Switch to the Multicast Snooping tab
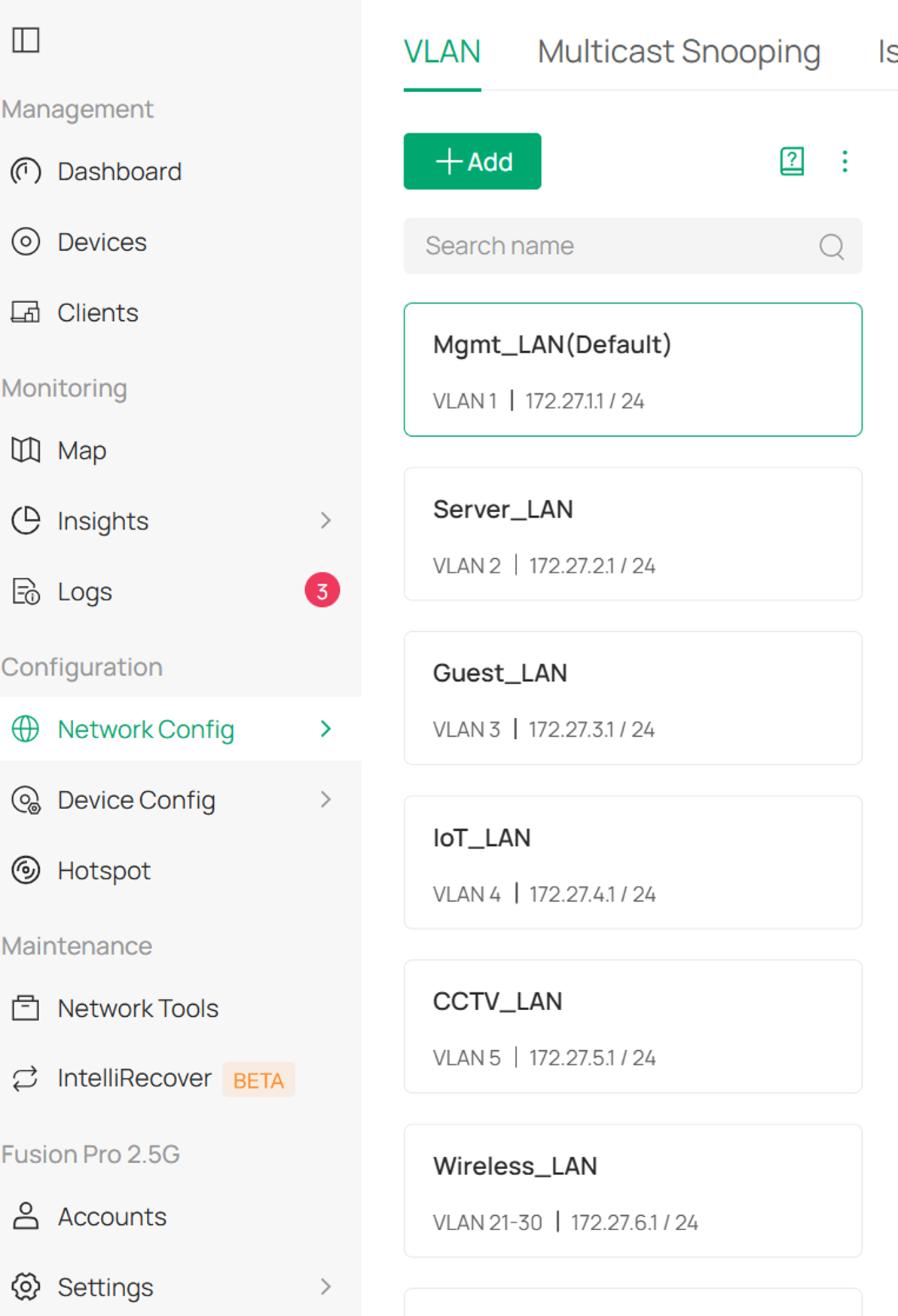898x1316 pixels. click(x=679, y=52)
